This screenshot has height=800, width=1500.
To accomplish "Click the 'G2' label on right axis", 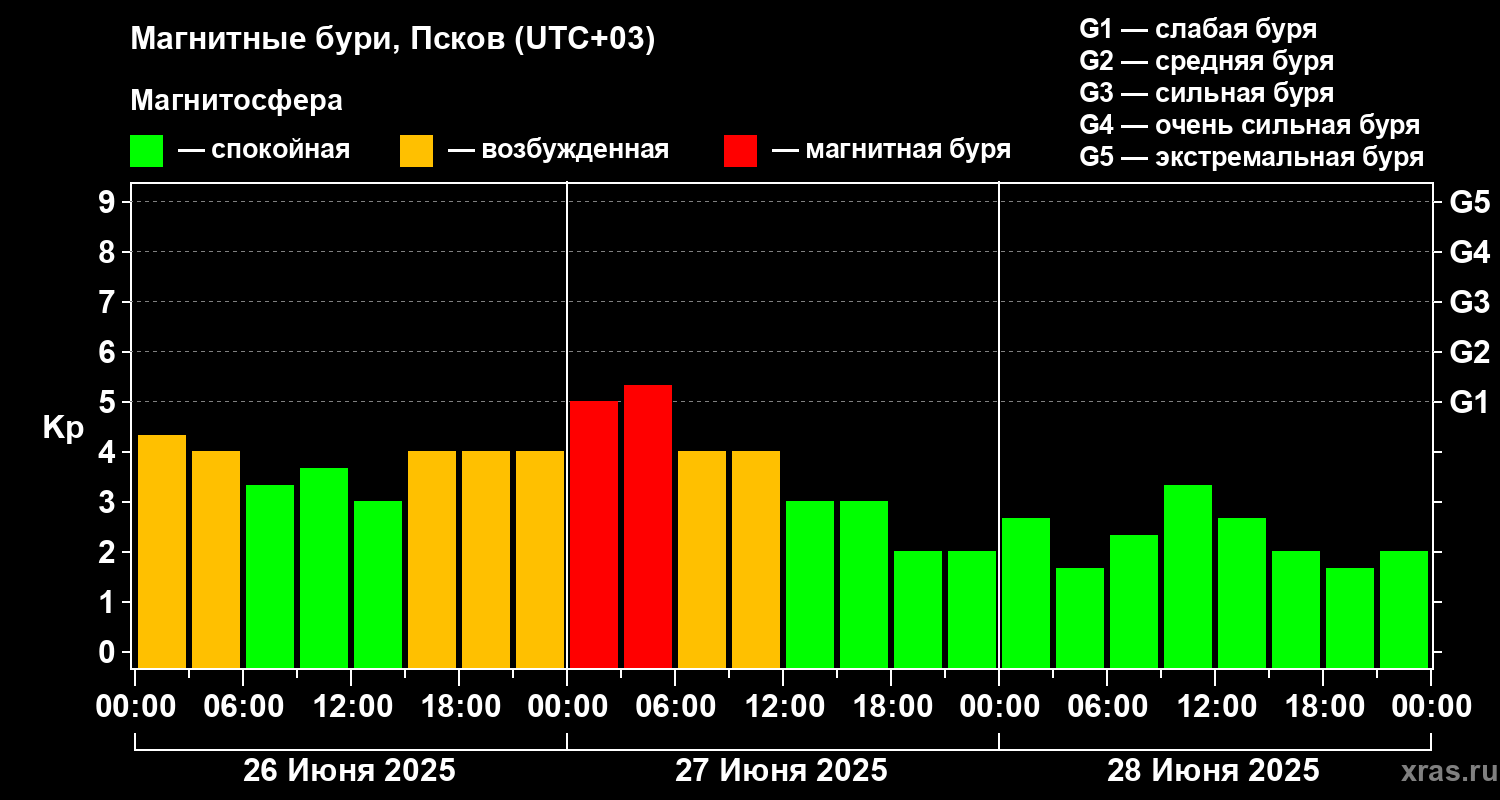I will (1469, 352).
